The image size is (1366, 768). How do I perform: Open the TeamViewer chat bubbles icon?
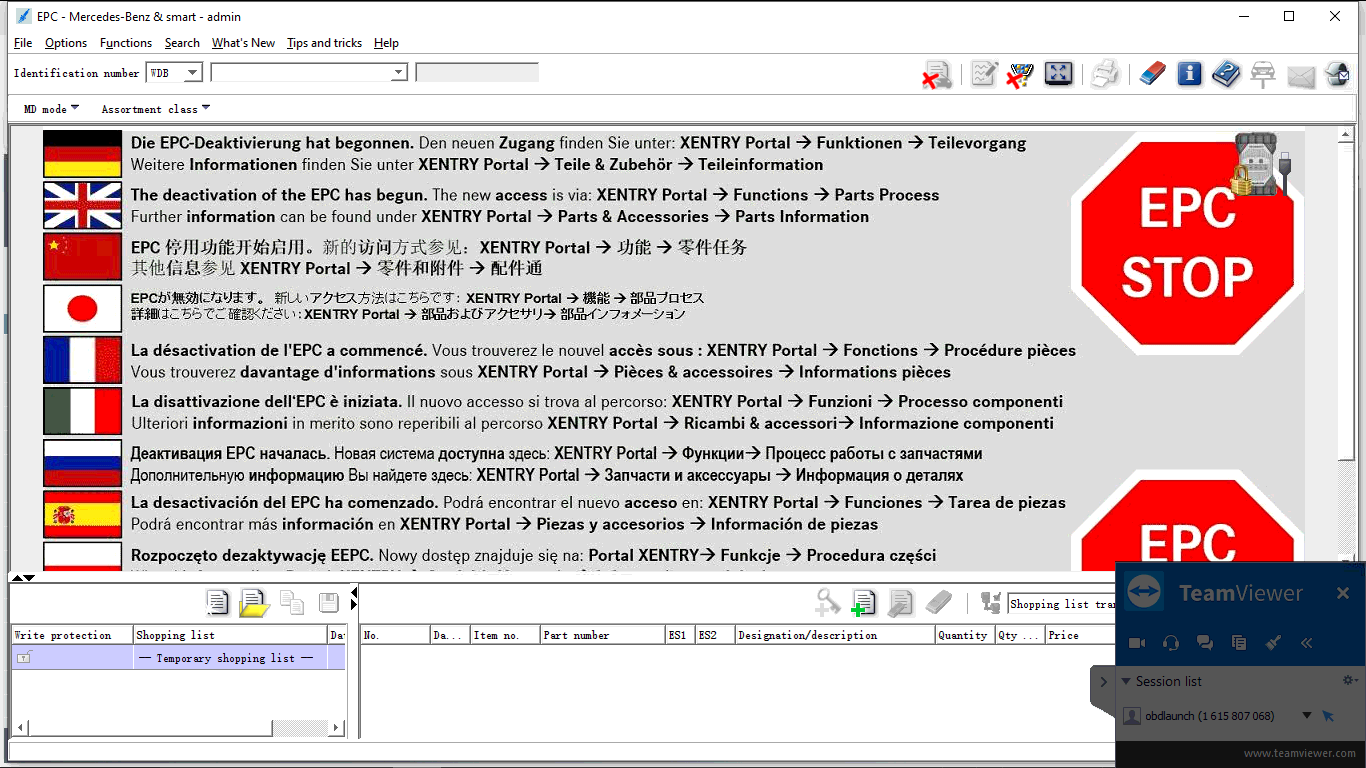point(1205,643)
